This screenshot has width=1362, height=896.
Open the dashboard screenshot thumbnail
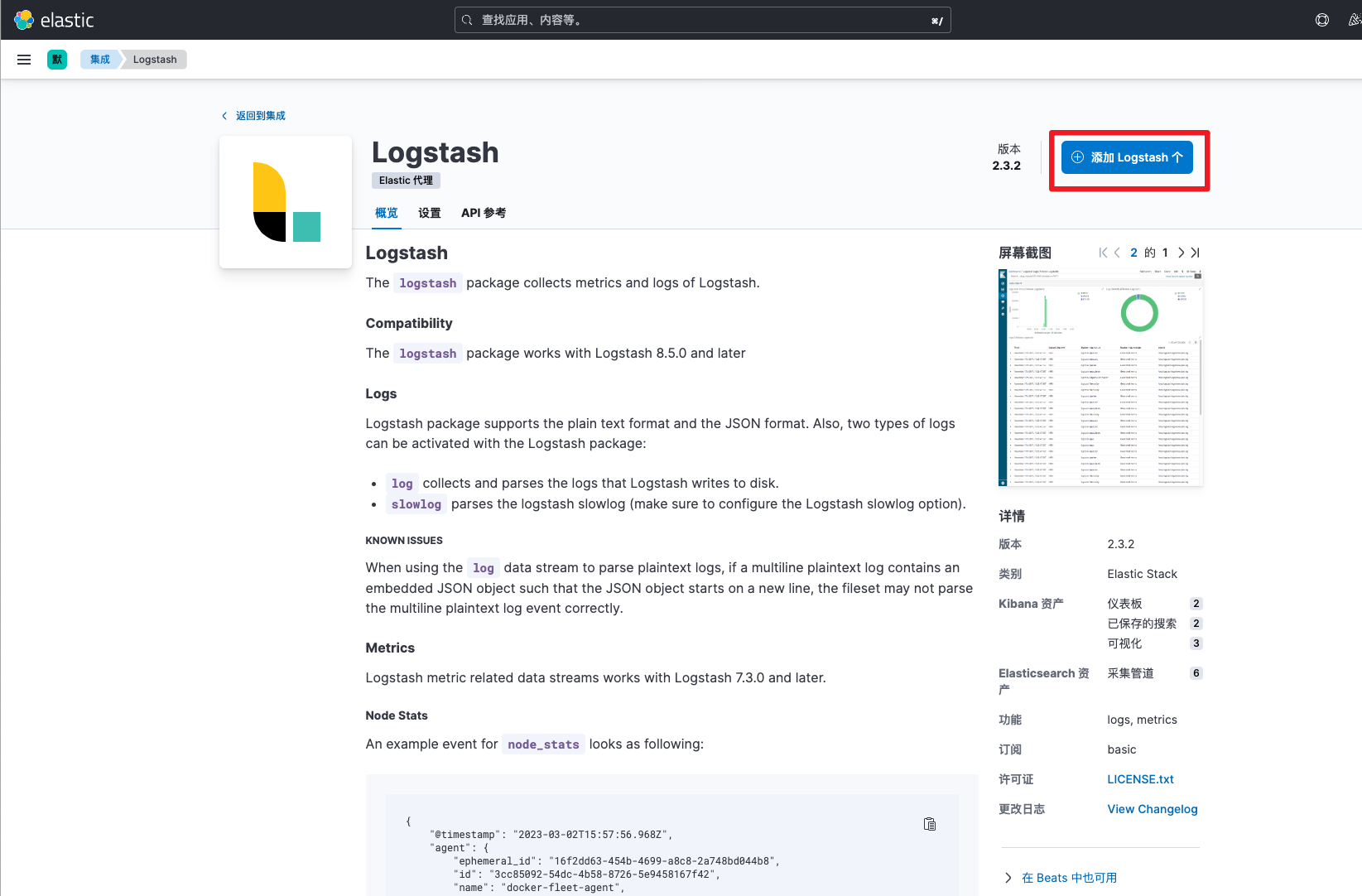coord(1100,378)
